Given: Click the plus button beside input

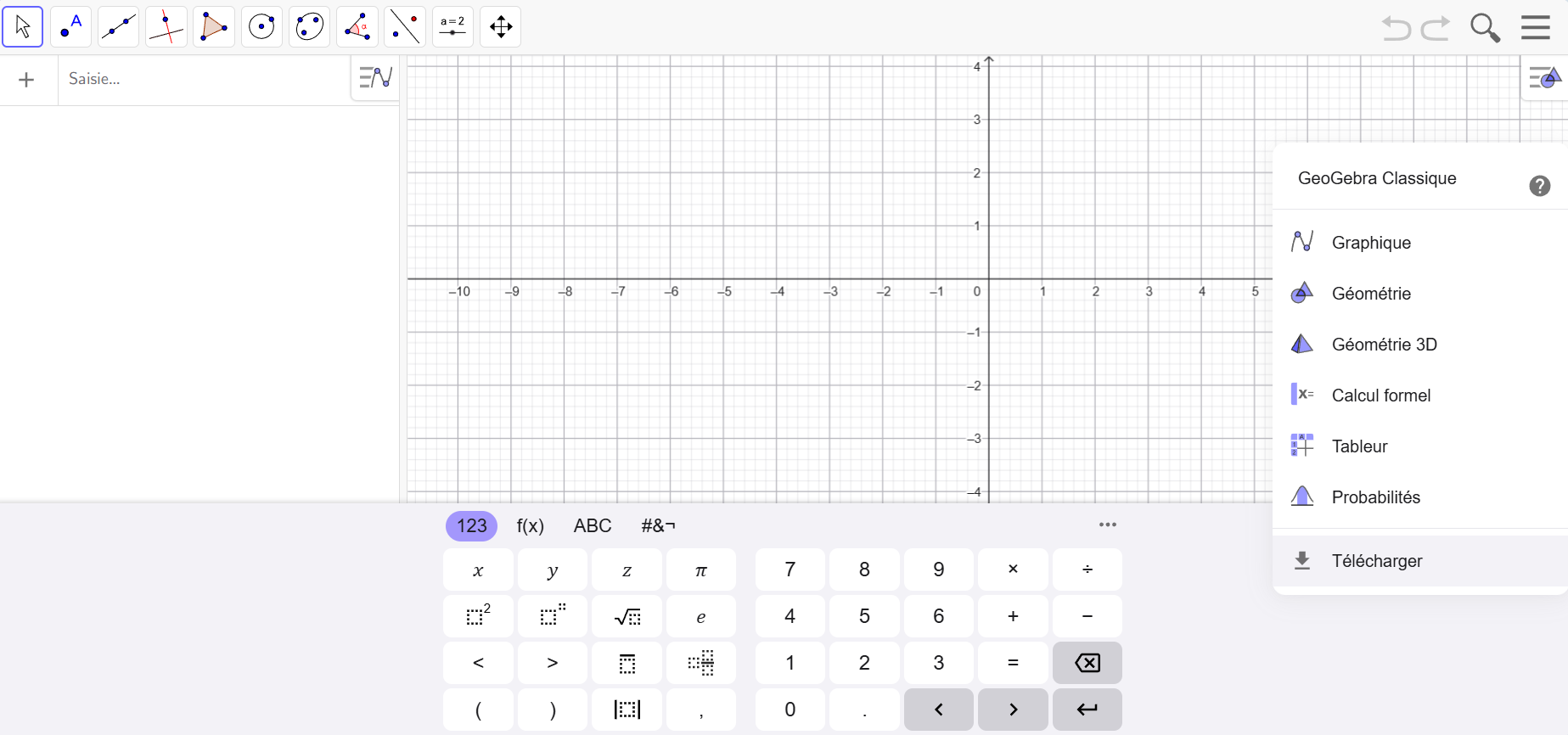Looking at the screenshot, I should [26, 80].
